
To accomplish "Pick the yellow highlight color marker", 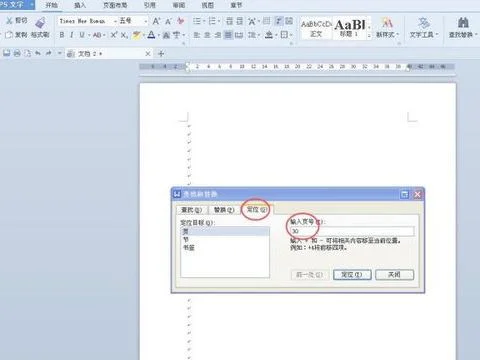I will 136,35.
